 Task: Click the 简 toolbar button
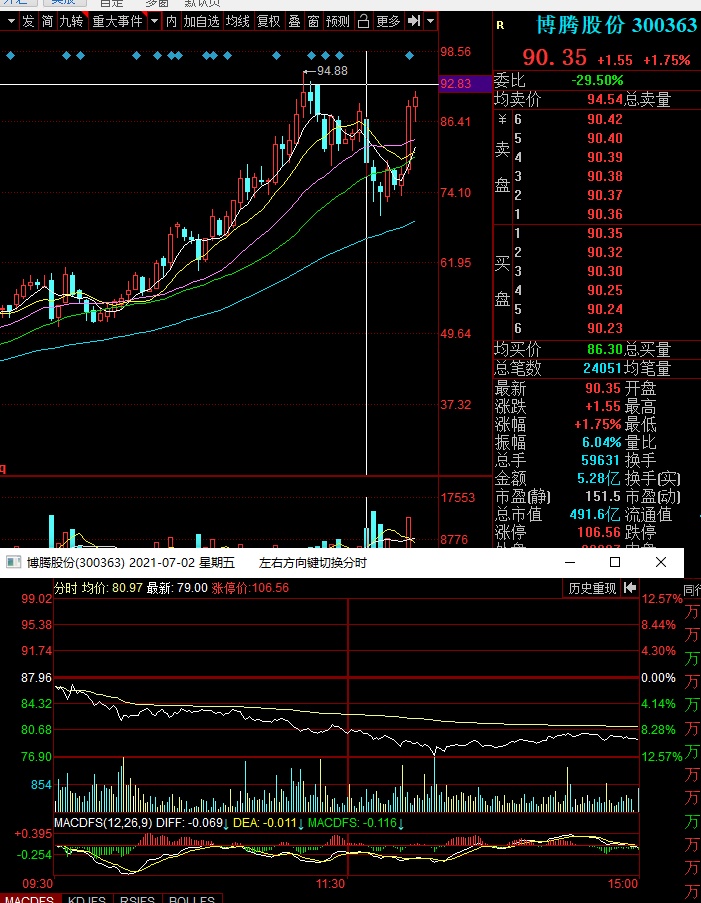pyautogui.click(x=47, y=21)
